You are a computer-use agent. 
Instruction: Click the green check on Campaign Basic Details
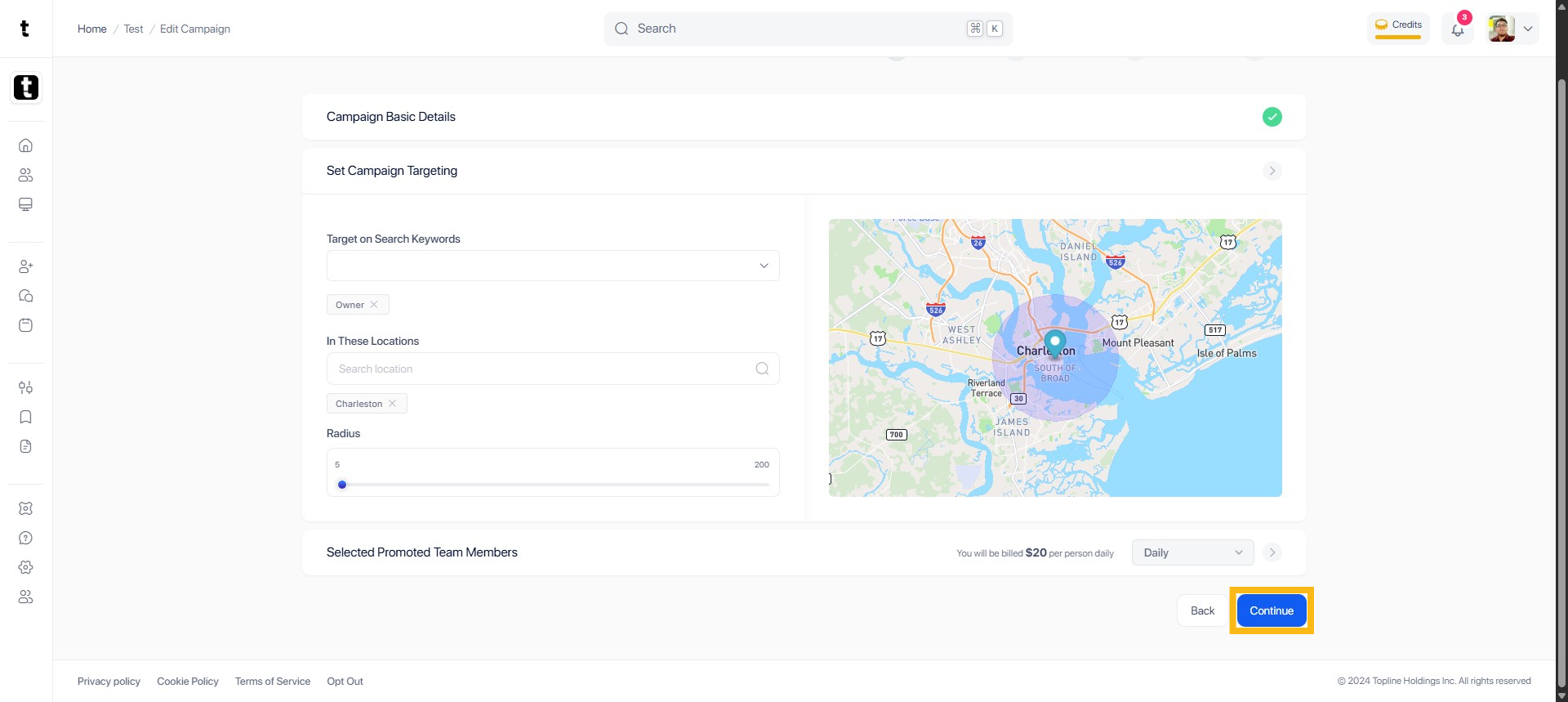tap(1272, 117)
